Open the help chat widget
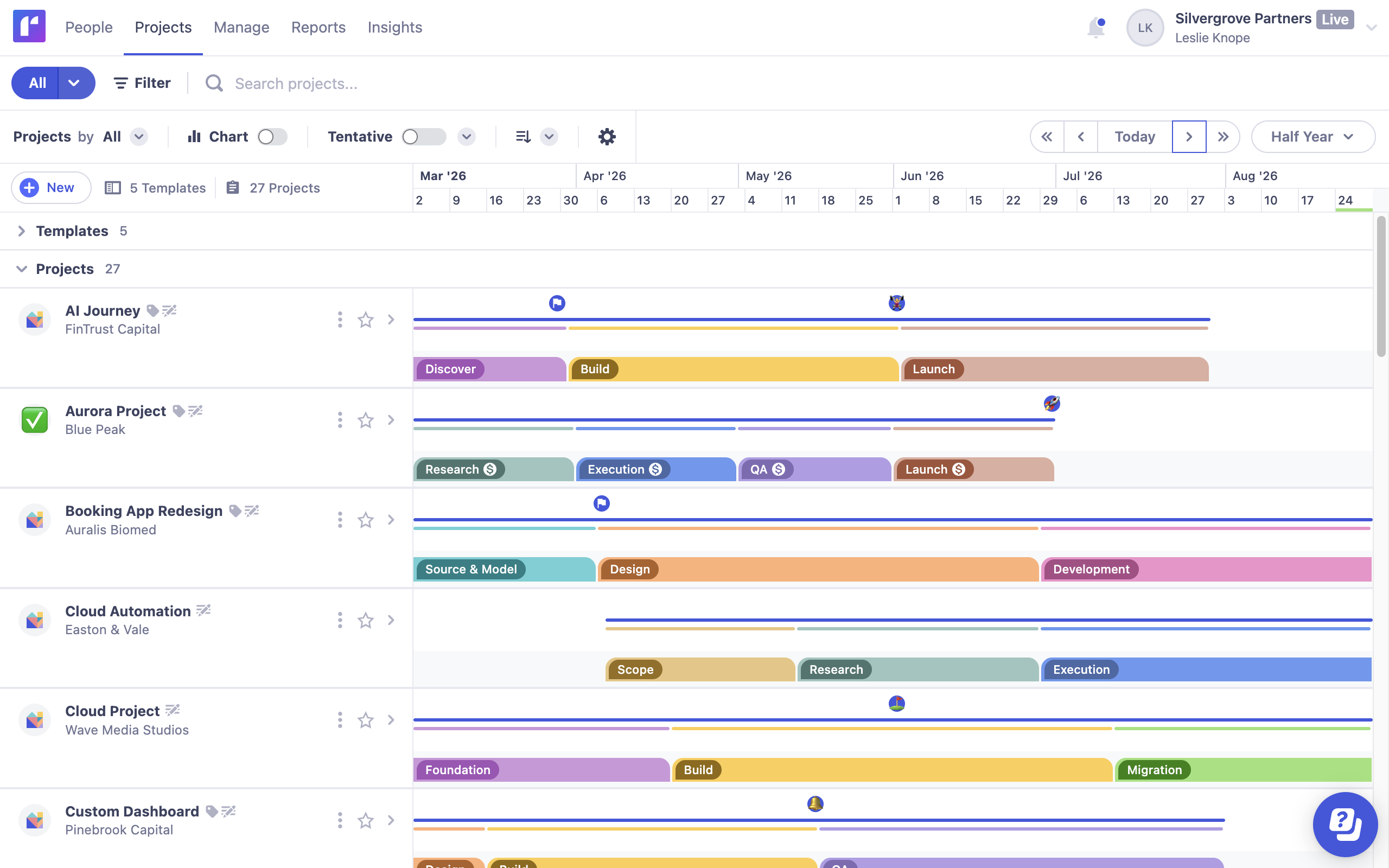This screenshot has width=1389, height=868. click(x=1345, y=825)
